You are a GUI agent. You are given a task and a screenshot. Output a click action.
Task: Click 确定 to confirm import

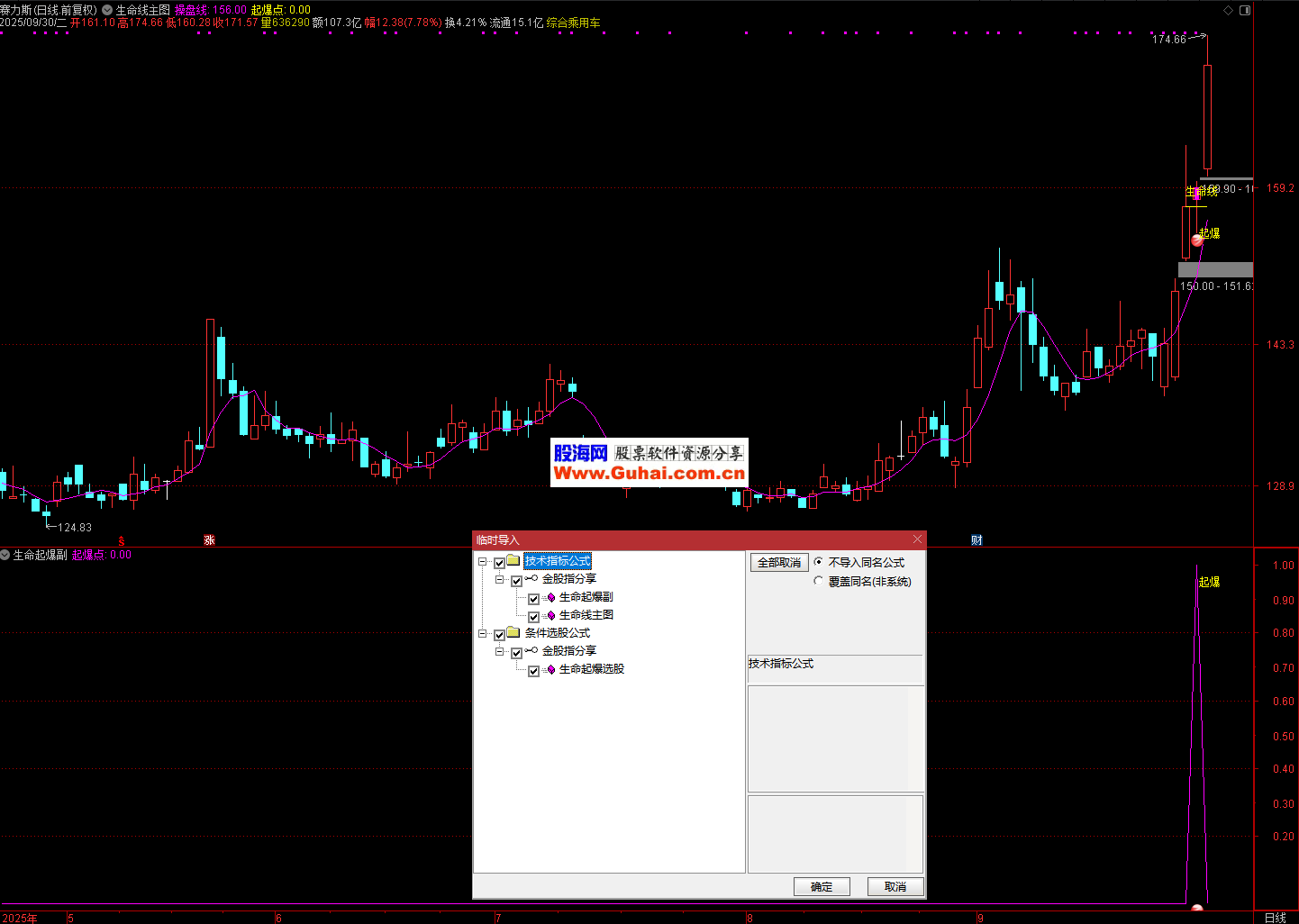822,886
